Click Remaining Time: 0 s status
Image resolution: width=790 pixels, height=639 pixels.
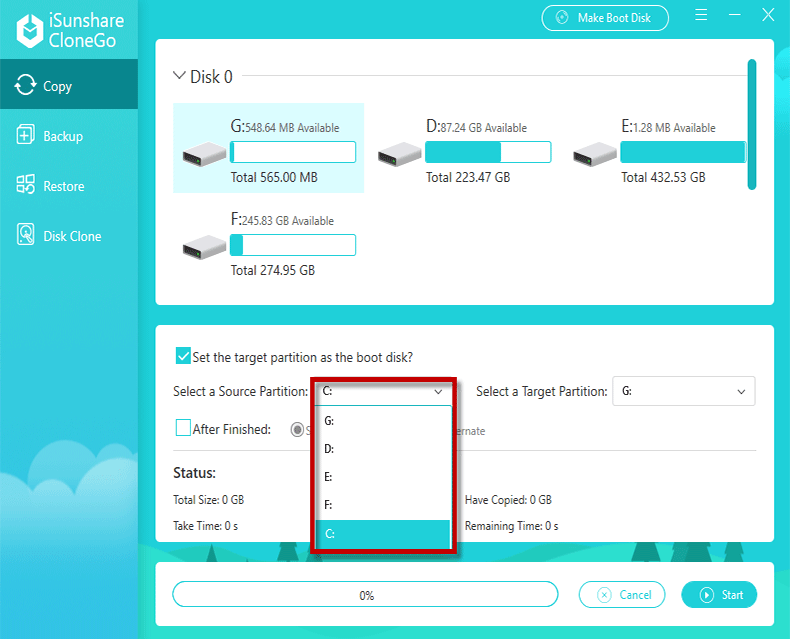pyautogui.click(x=511, y=526)
